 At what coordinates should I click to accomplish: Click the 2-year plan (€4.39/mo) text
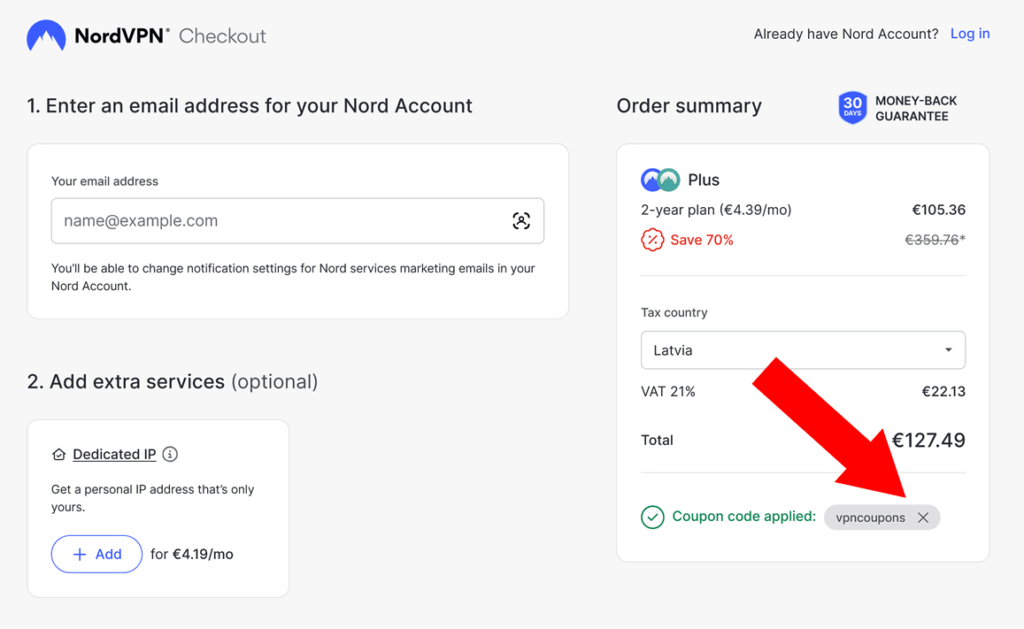716,210
